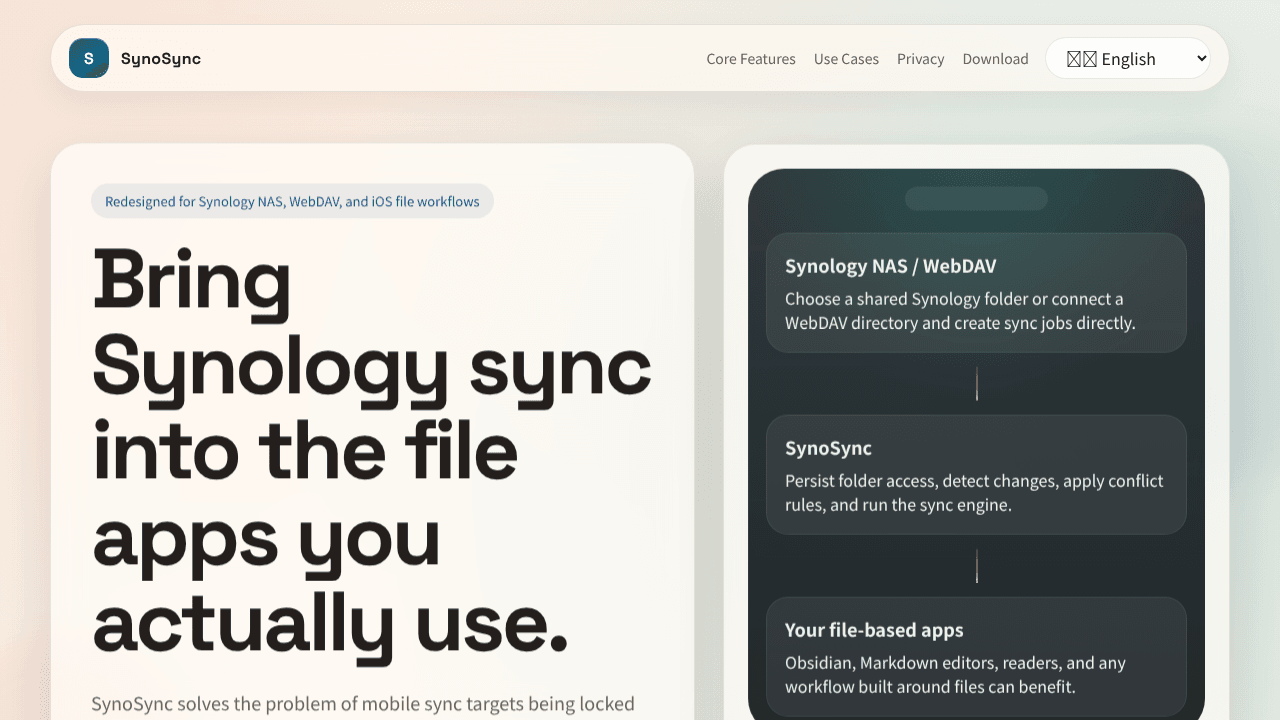
Task: Open the Core Features nav link
Action: tap(751, 59)
